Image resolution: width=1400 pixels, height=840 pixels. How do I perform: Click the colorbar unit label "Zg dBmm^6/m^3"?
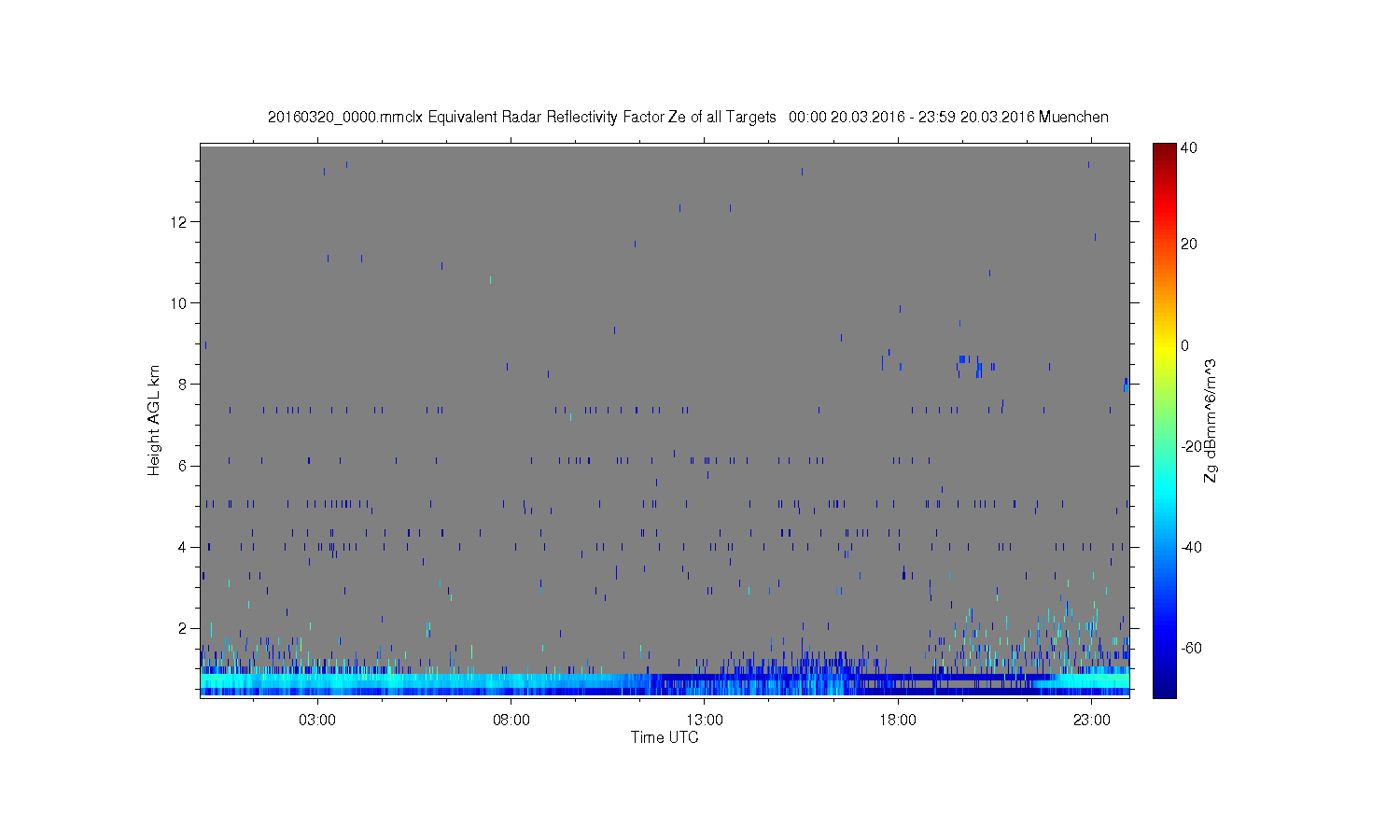pyautogui.click(x=1211, y=420)
